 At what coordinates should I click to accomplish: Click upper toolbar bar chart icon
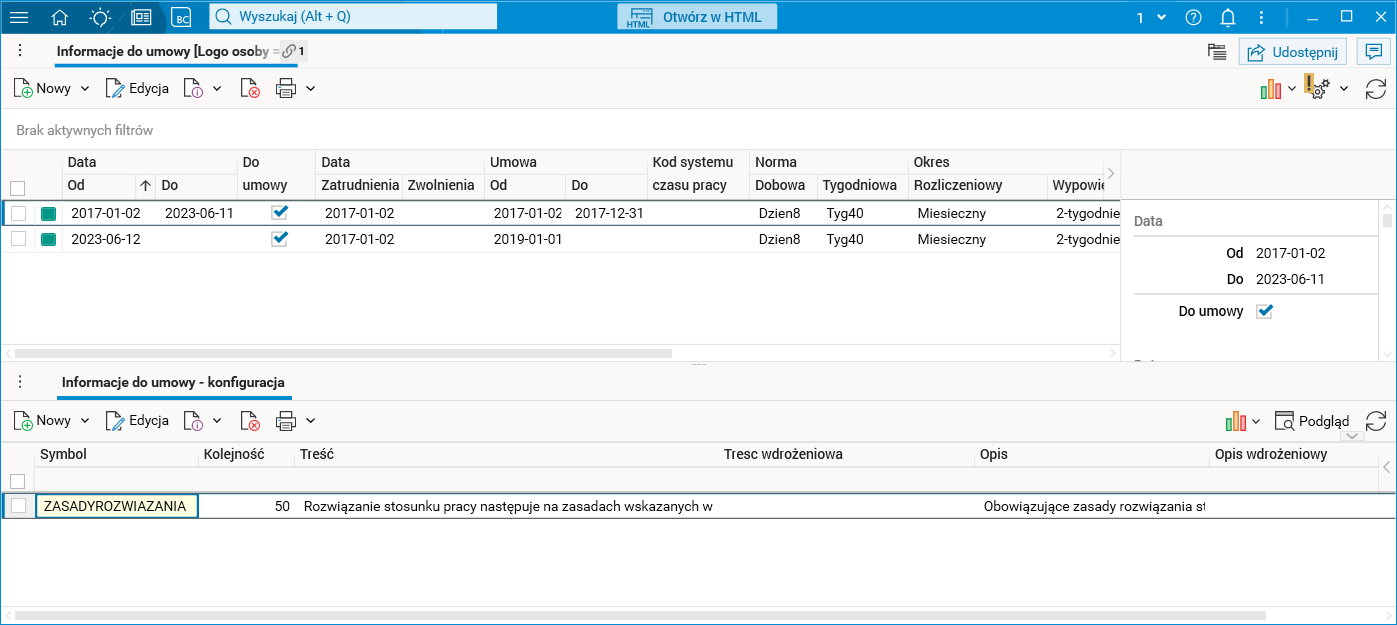[x=1271, y=89]
